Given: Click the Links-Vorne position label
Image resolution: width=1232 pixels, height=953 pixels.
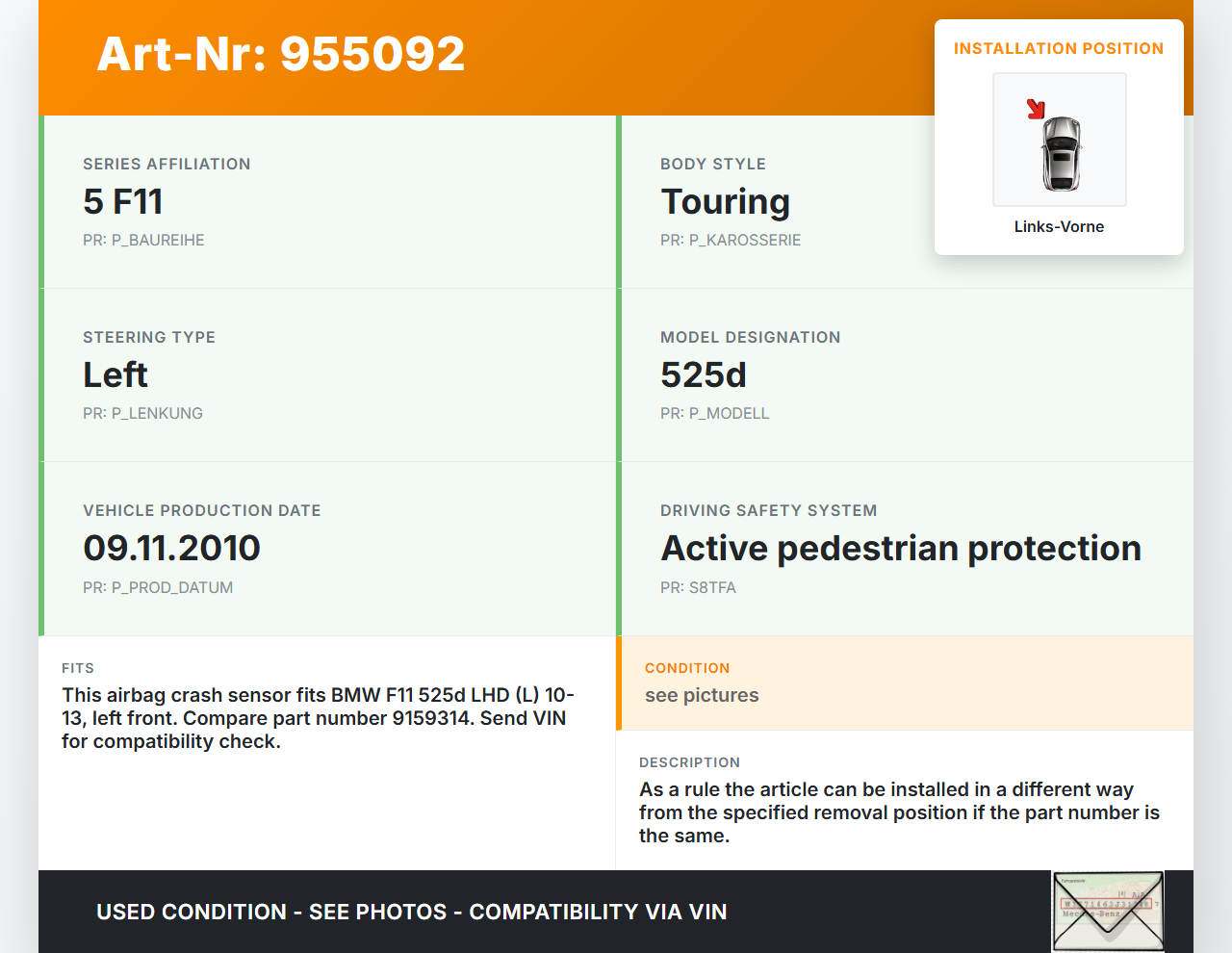Looking at the screenshot, I should click(1059, 226).
